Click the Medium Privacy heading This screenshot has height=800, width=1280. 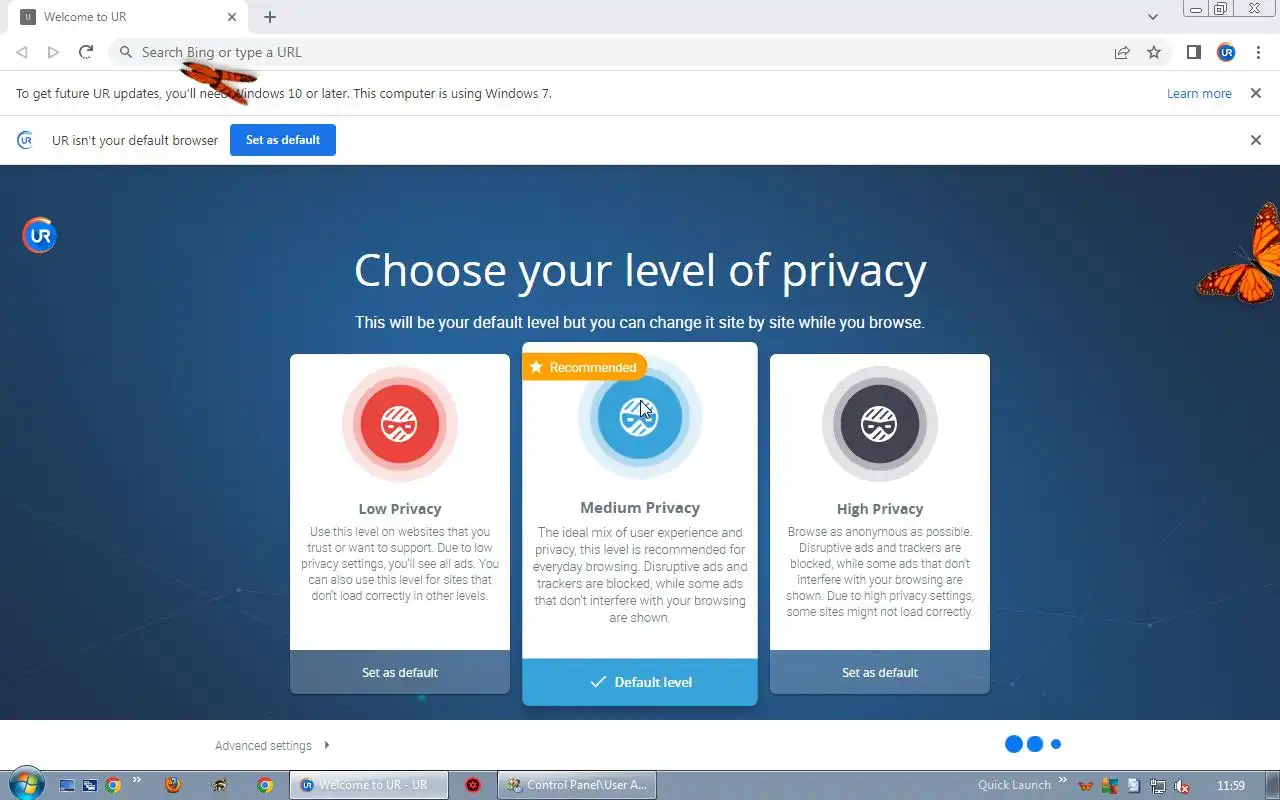(x=640, y=508)
